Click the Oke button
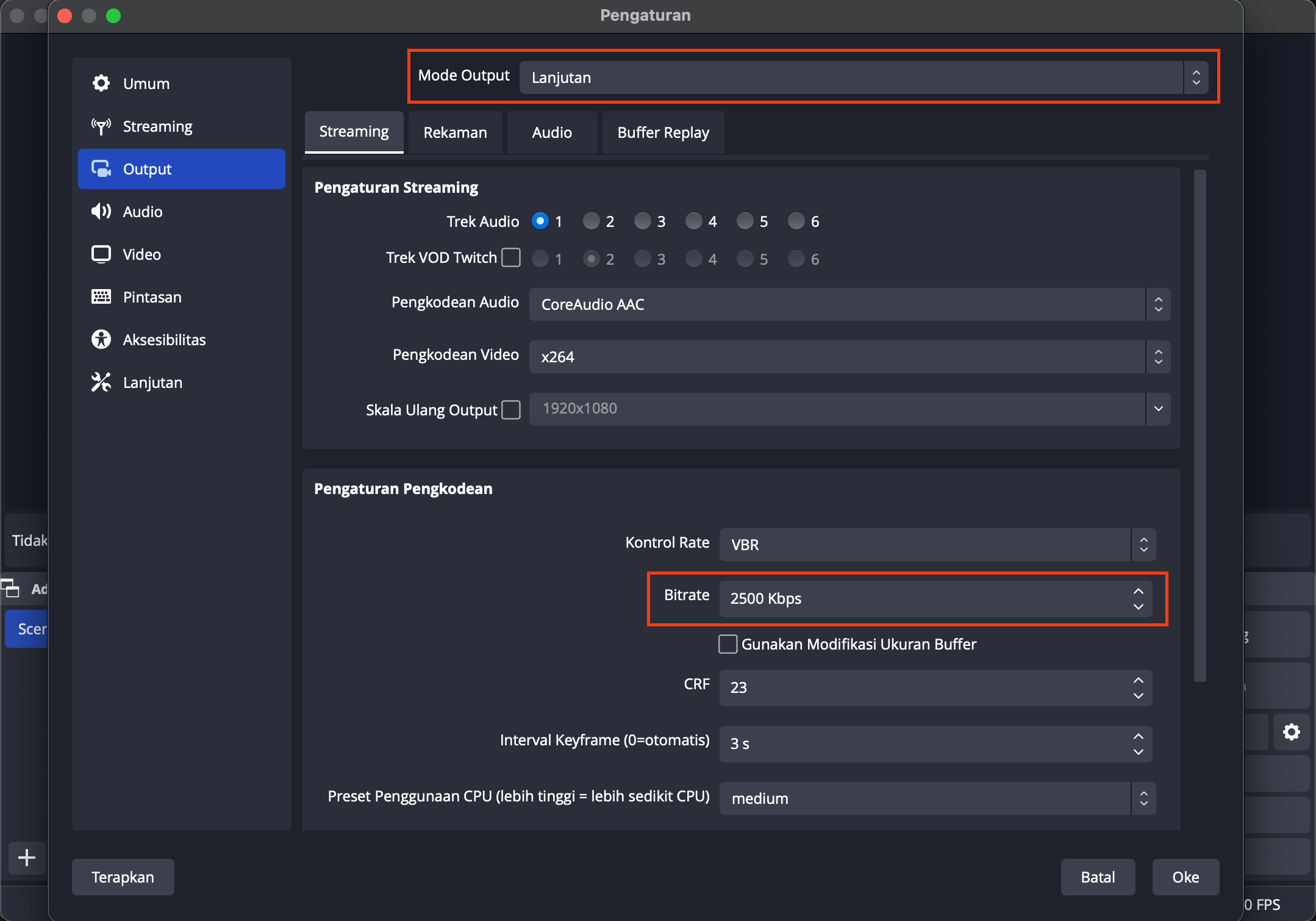Viewport: 1316px width, 921px height. 1185,877
